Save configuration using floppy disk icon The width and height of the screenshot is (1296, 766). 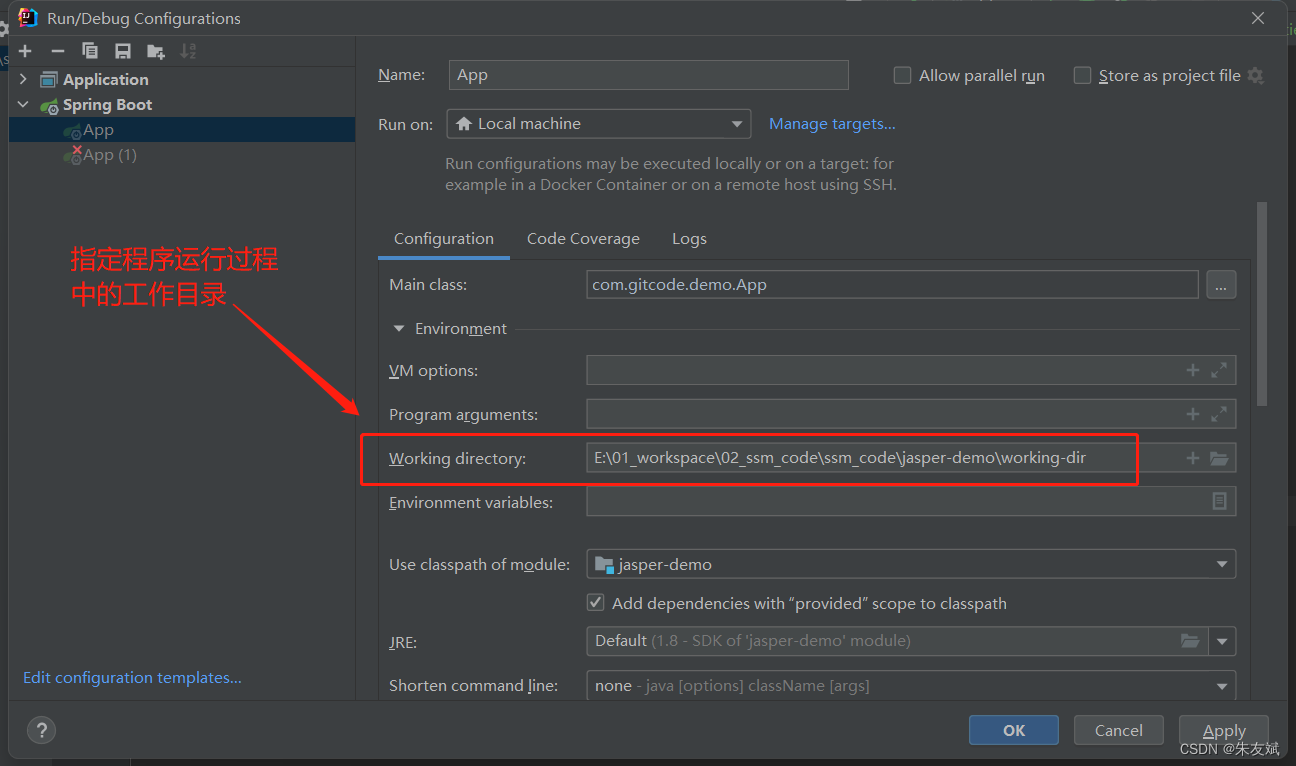[122, 51]
